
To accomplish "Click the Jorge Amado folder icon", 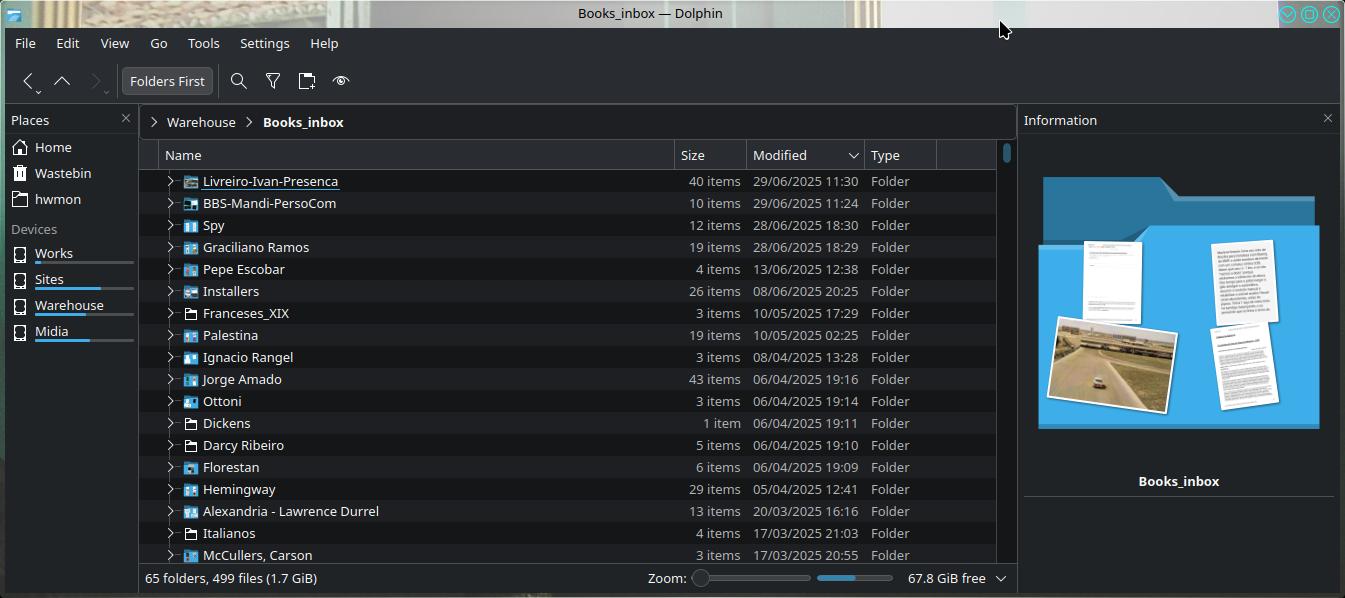I will (x=191, y=380).
